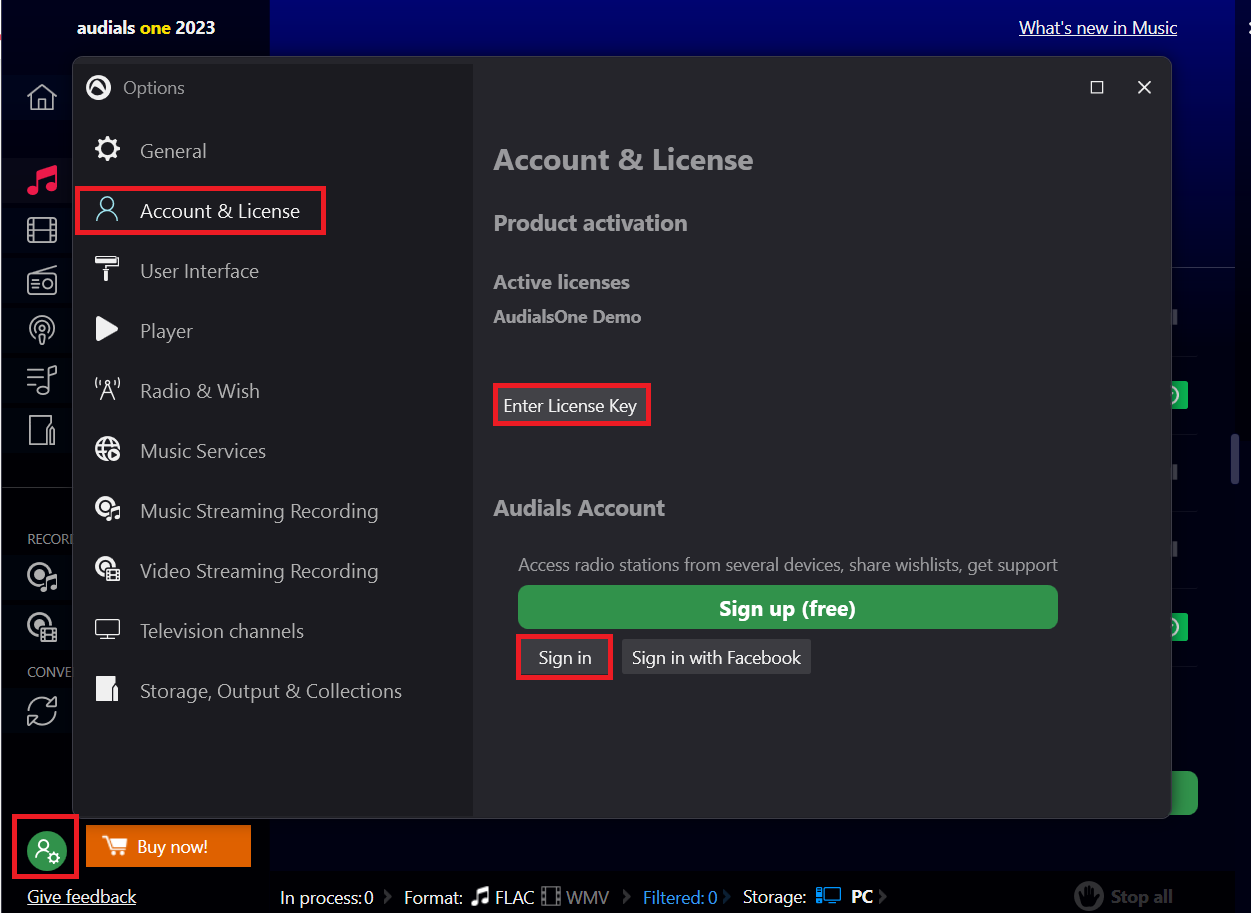The image size is (1251, 913).
Task: Click the Enter License Key button
Action: pyautogui.click(x=571, y=405)
